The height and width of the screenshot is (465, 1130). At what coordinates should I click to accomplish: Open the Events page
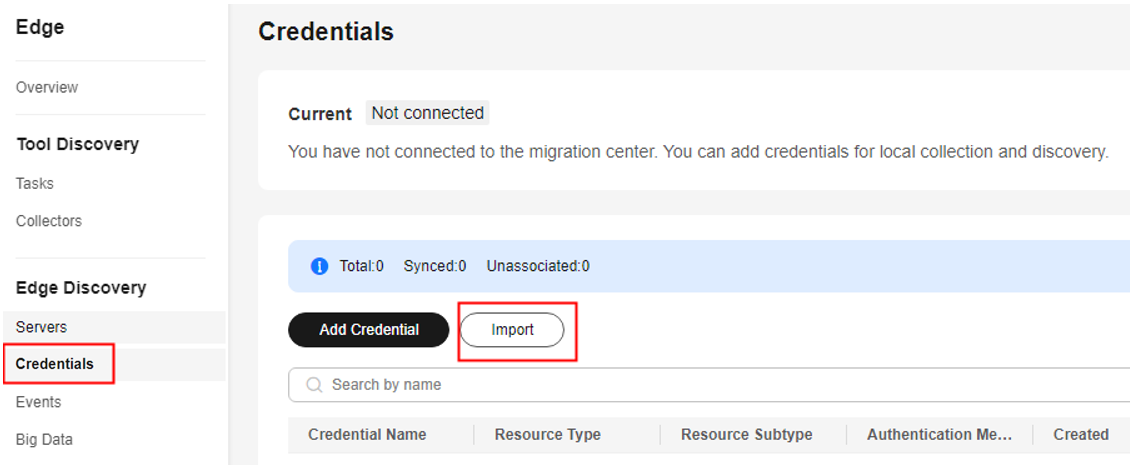tap(38, 402)
